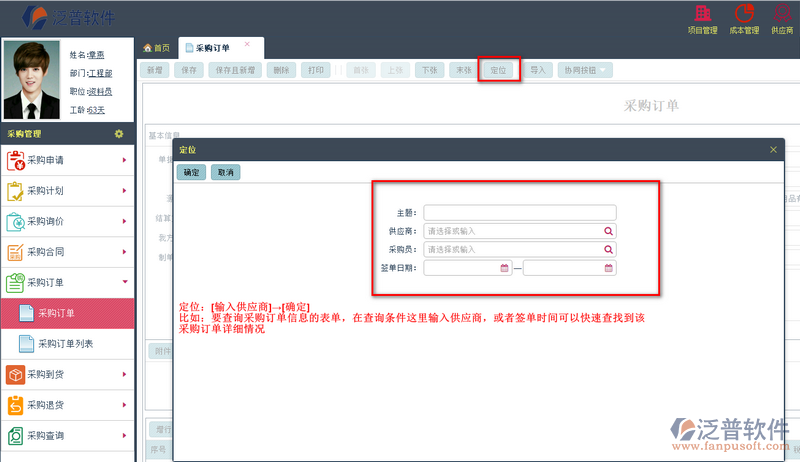This screenshot has height=462, width=800.
Task: Focus the 签单日期 start date field
Action: point(467,268)
